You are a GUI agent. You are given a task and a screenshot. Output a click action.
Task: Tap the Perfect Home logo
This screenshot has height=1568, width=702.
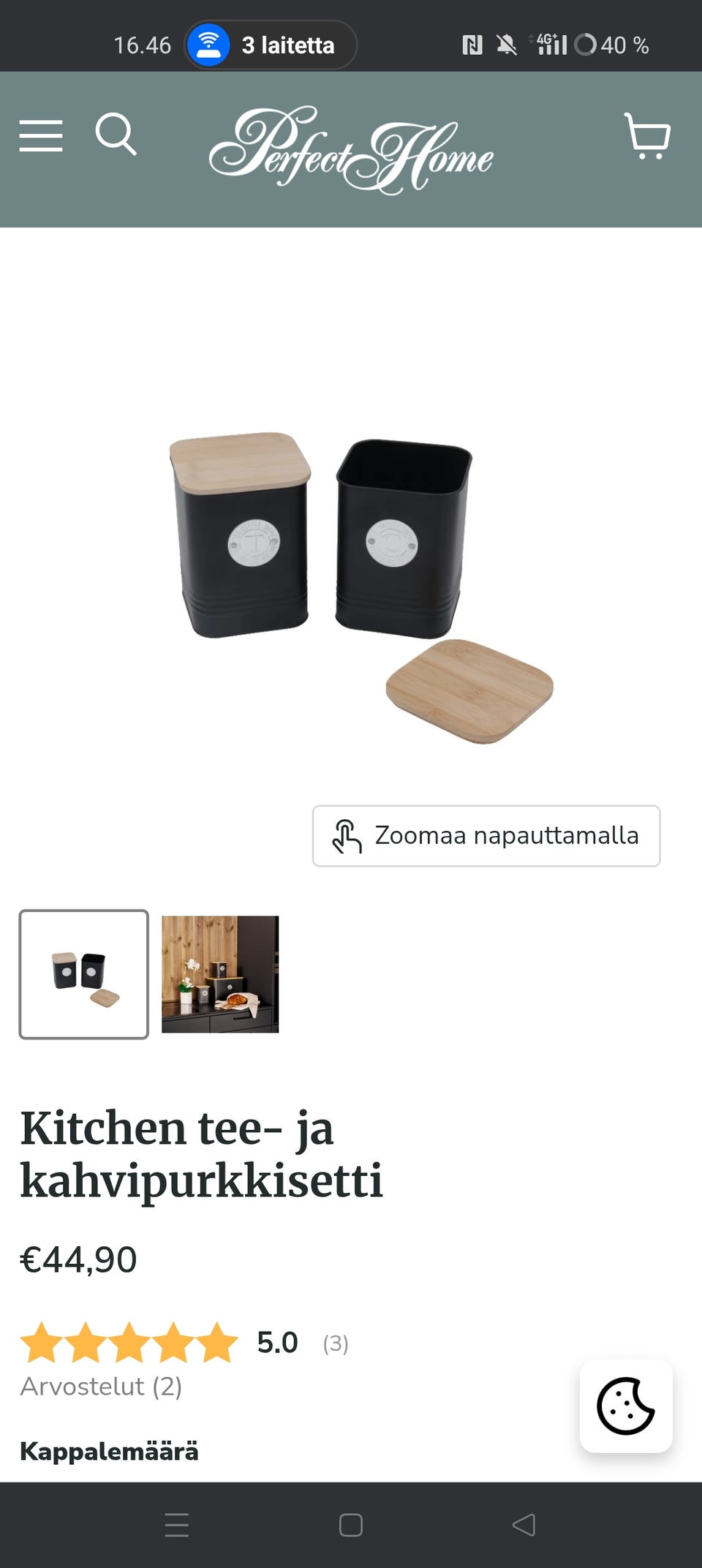click(351, 150)
